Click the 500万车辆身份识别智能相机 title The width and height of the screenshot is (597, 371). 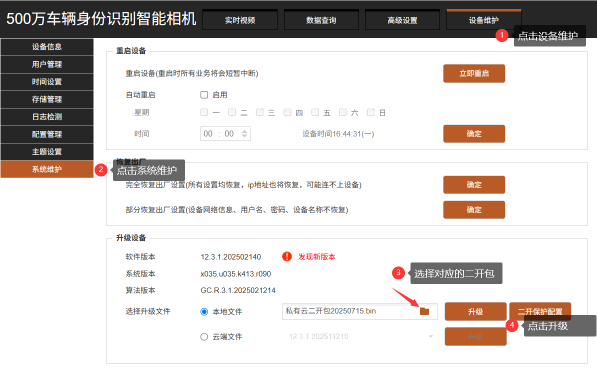point(101,19)
